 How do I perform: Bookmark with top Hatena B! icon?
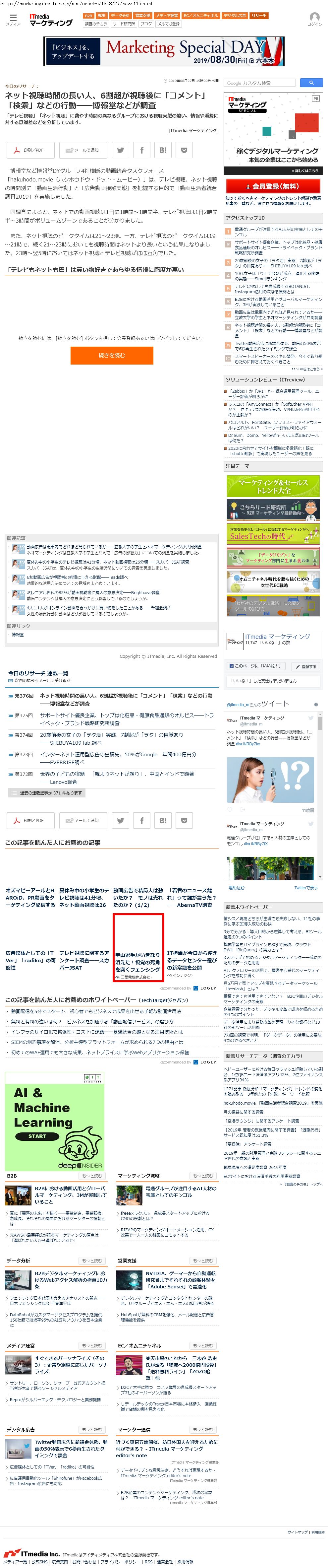163,150
